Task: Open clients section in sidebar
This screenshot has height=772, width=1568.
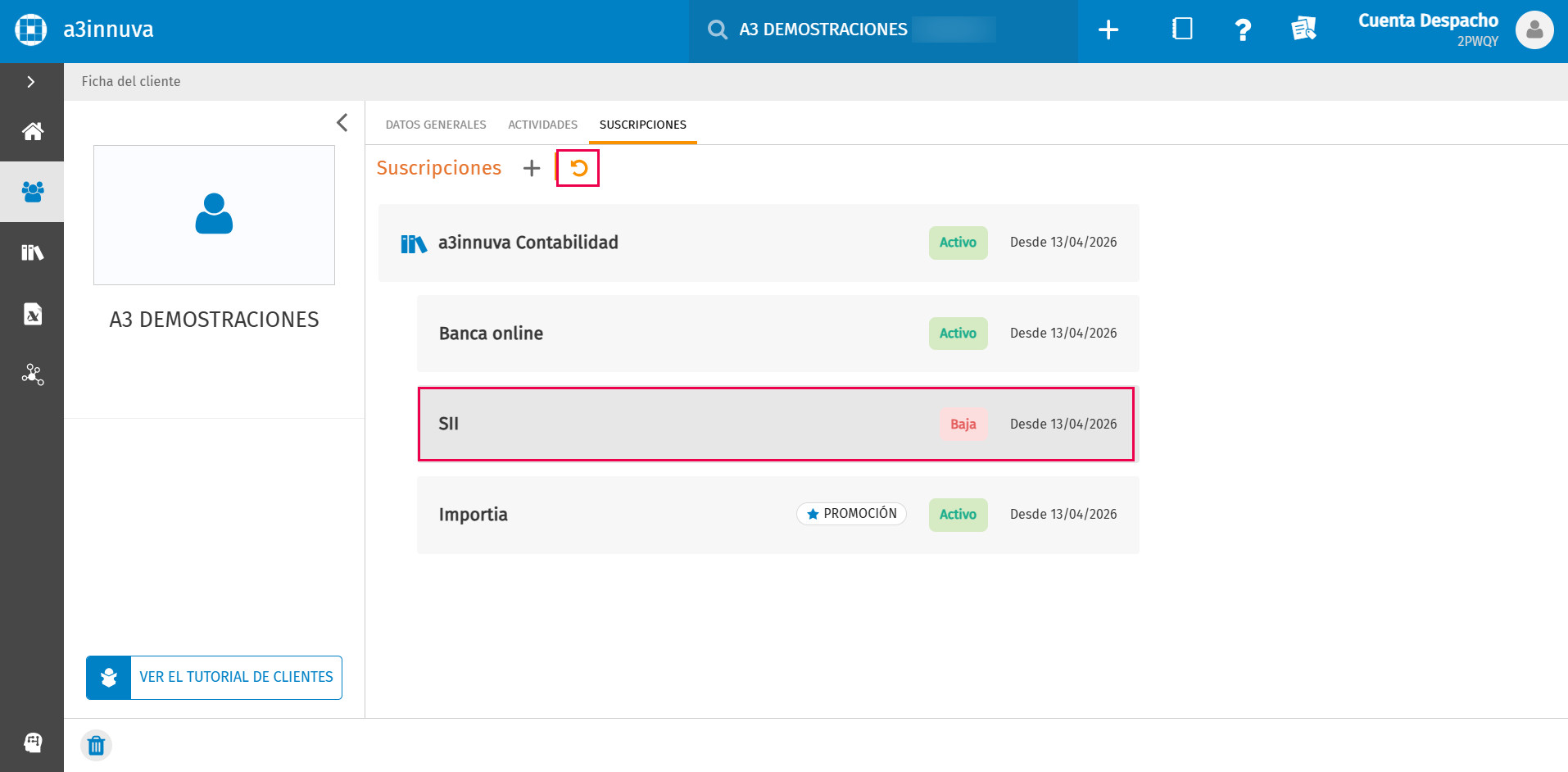Action: 32,192
